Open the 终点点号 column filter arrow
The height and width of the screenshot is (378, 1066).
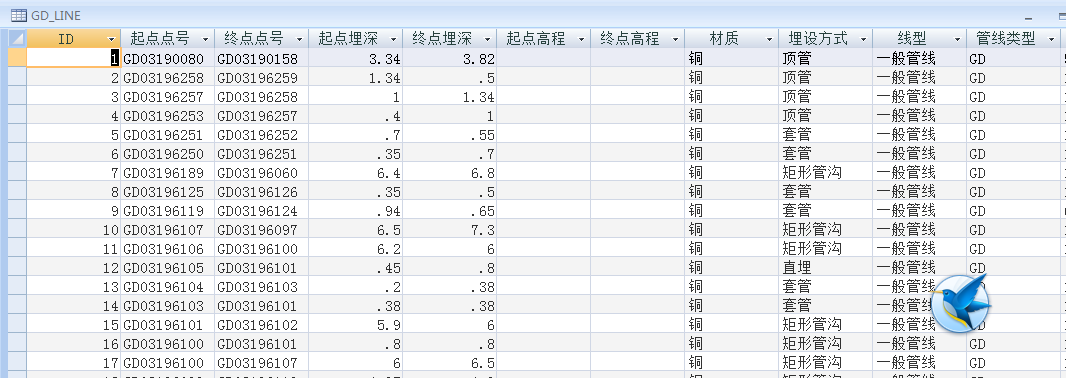pyautogui.click(x=299, y=39)
